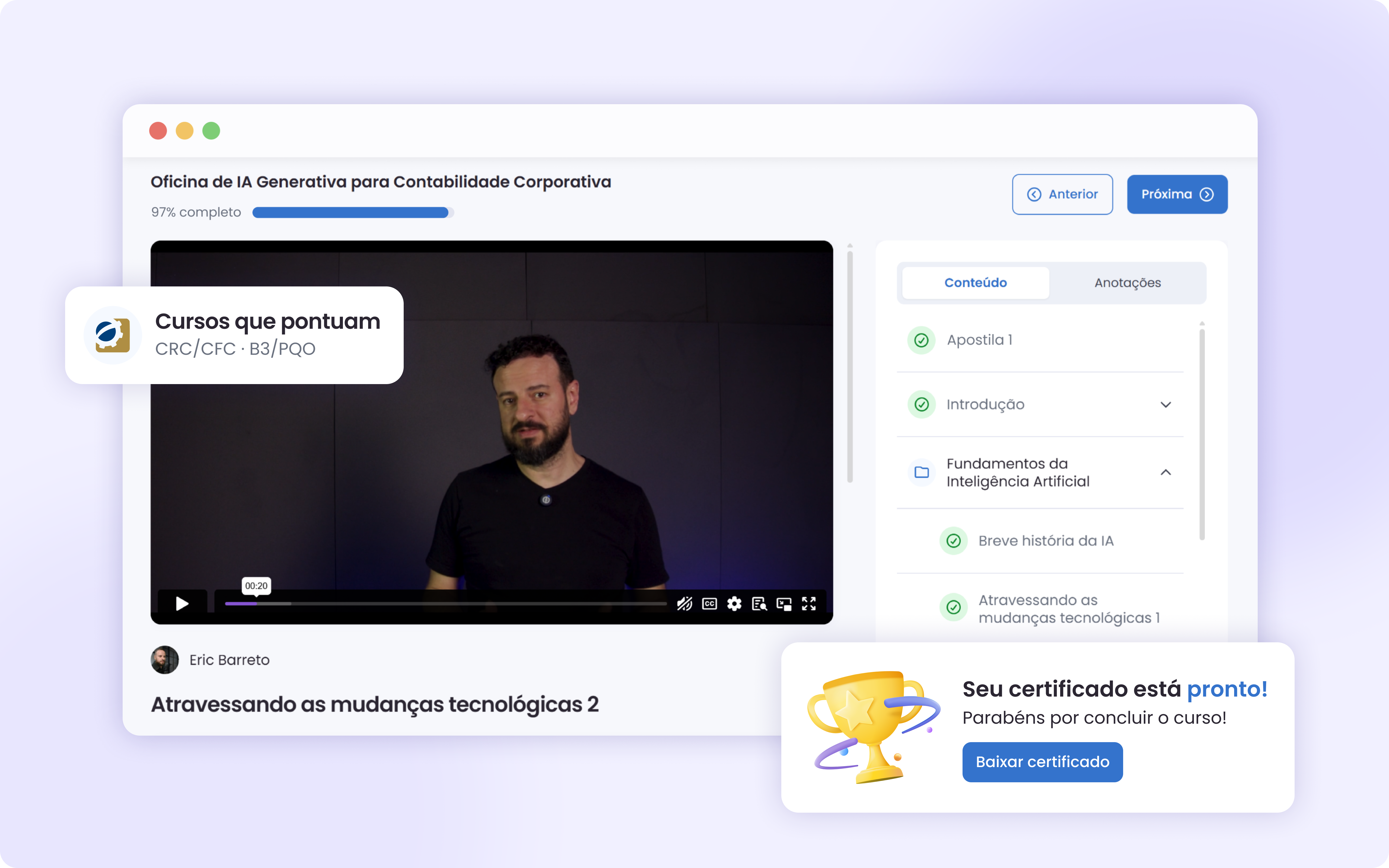
Task: Click Parabéns por concluir o curso text
Action: [x=1094, y=718]
